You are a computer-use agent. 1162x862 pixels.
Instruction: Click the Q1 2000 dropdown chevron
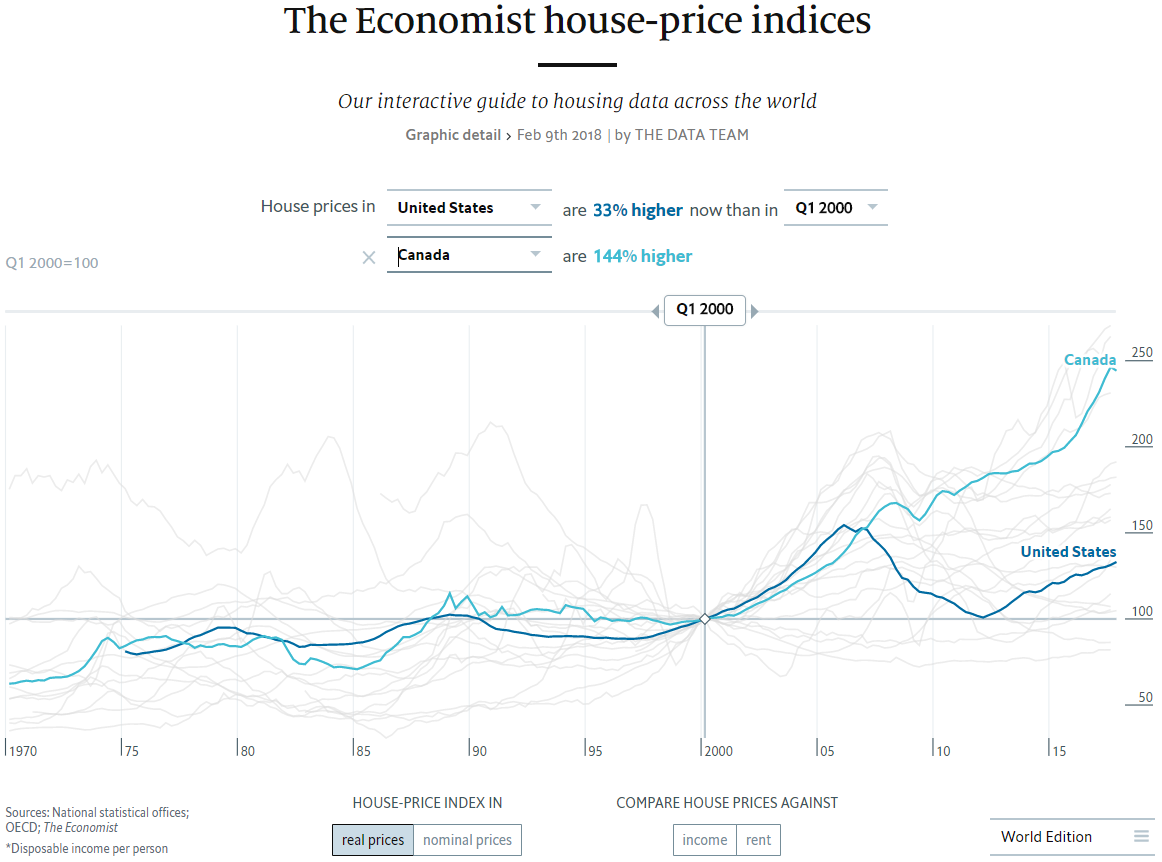(x=872, y=207)
